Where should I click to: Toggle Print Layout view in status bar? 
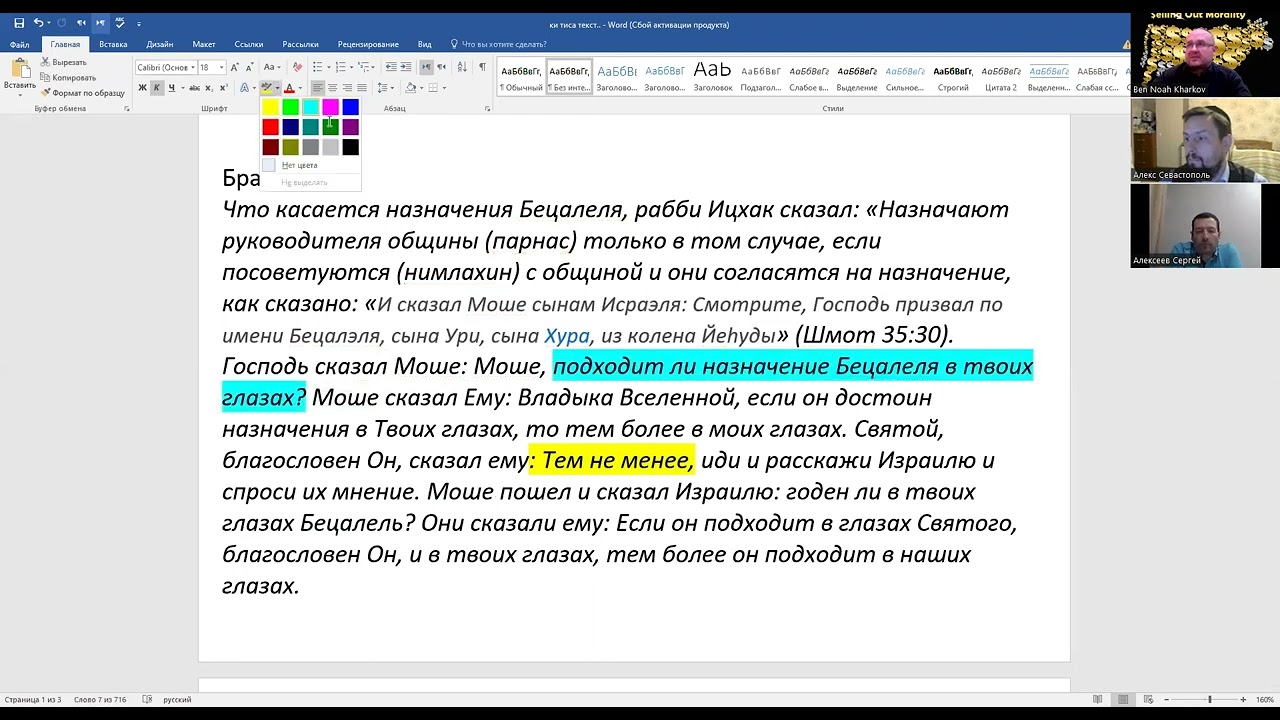1123,699
